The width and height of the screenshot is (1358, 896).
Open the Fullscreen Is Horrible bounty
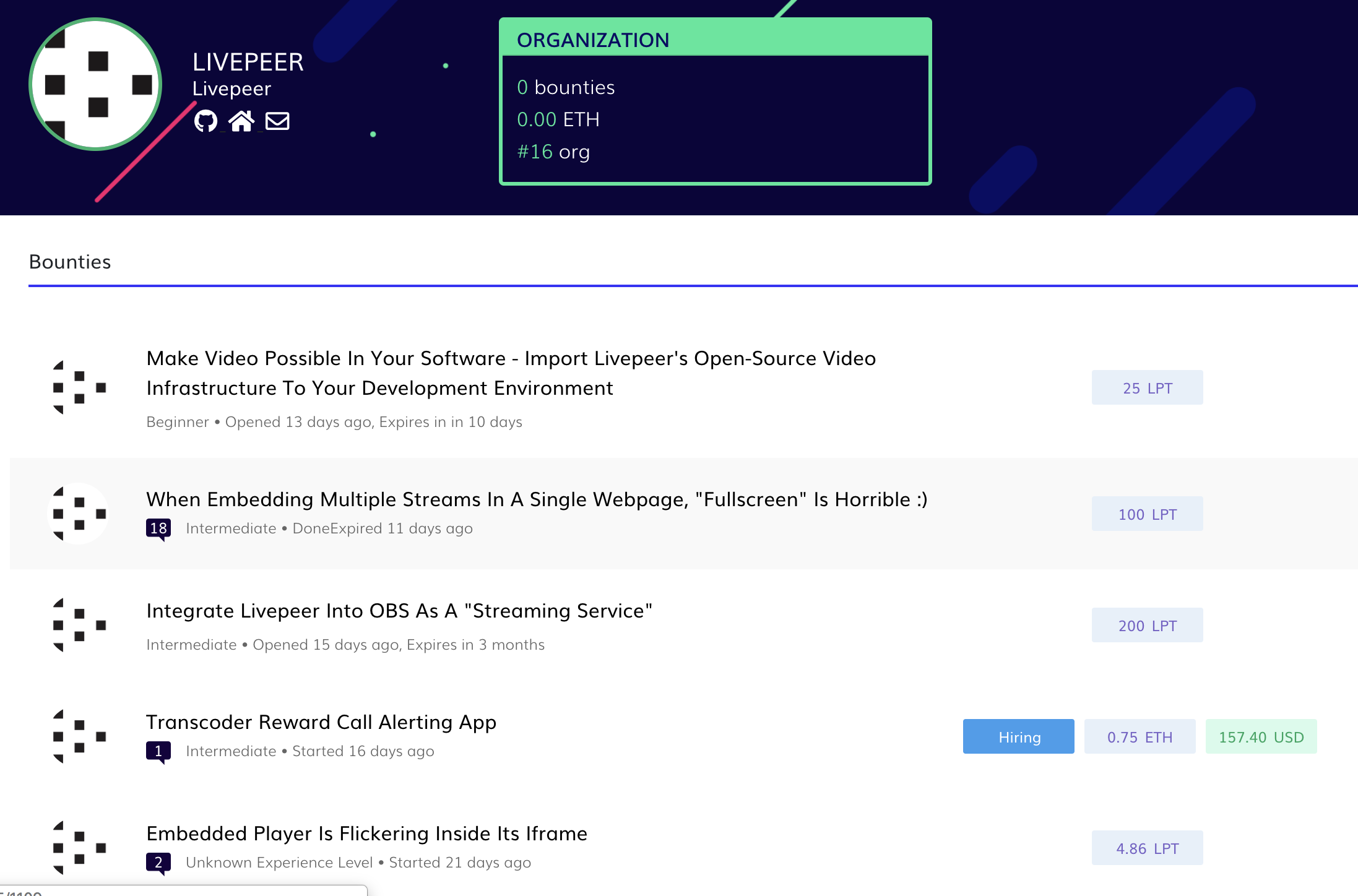point(537,500)
